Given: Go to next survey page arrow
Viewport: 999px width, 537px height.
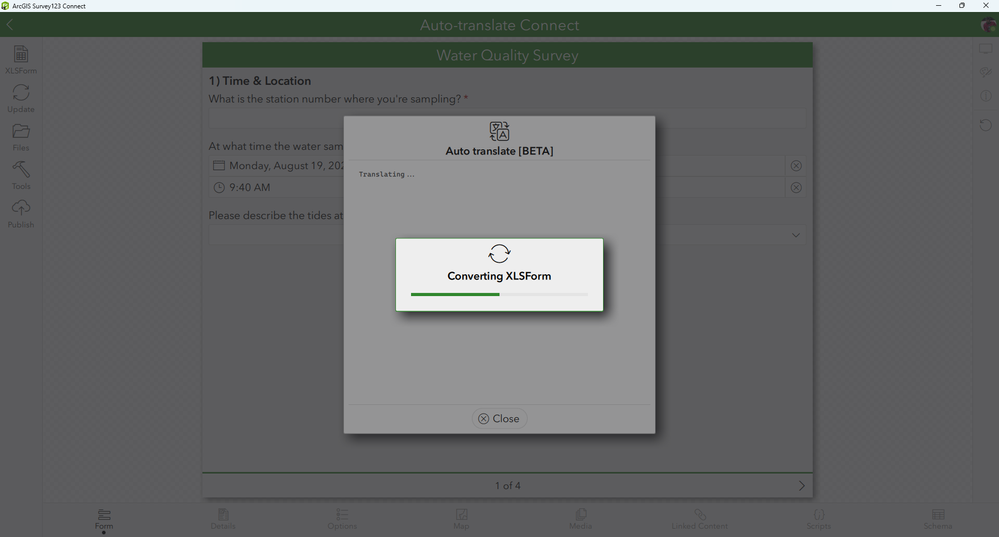Looking at the screenshot, I should (801, 485).
